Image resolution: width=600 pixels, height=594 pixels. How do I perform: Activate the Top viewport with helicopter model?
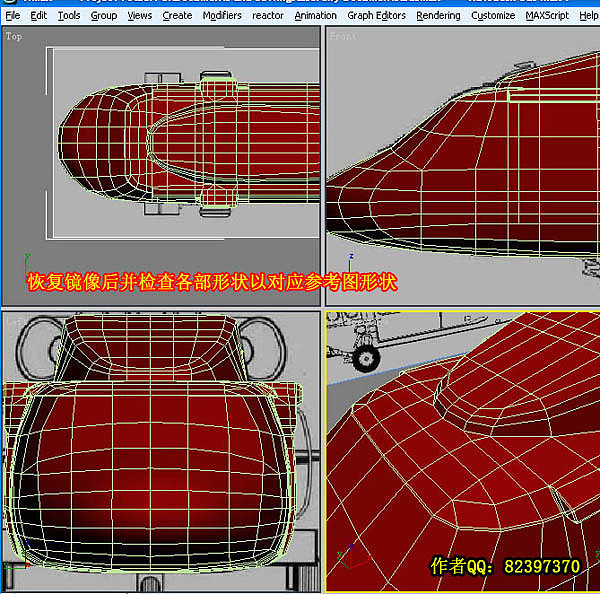[x=161, y=165]
